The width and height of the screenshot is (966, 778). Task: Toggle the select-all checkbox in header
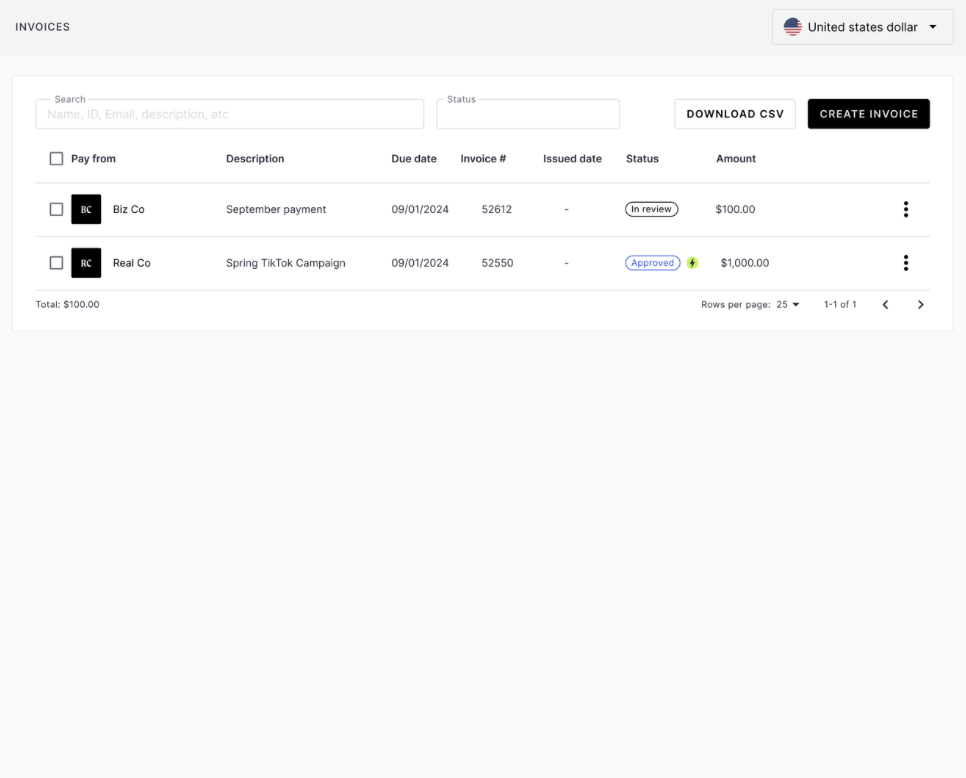tap(56, 158)
